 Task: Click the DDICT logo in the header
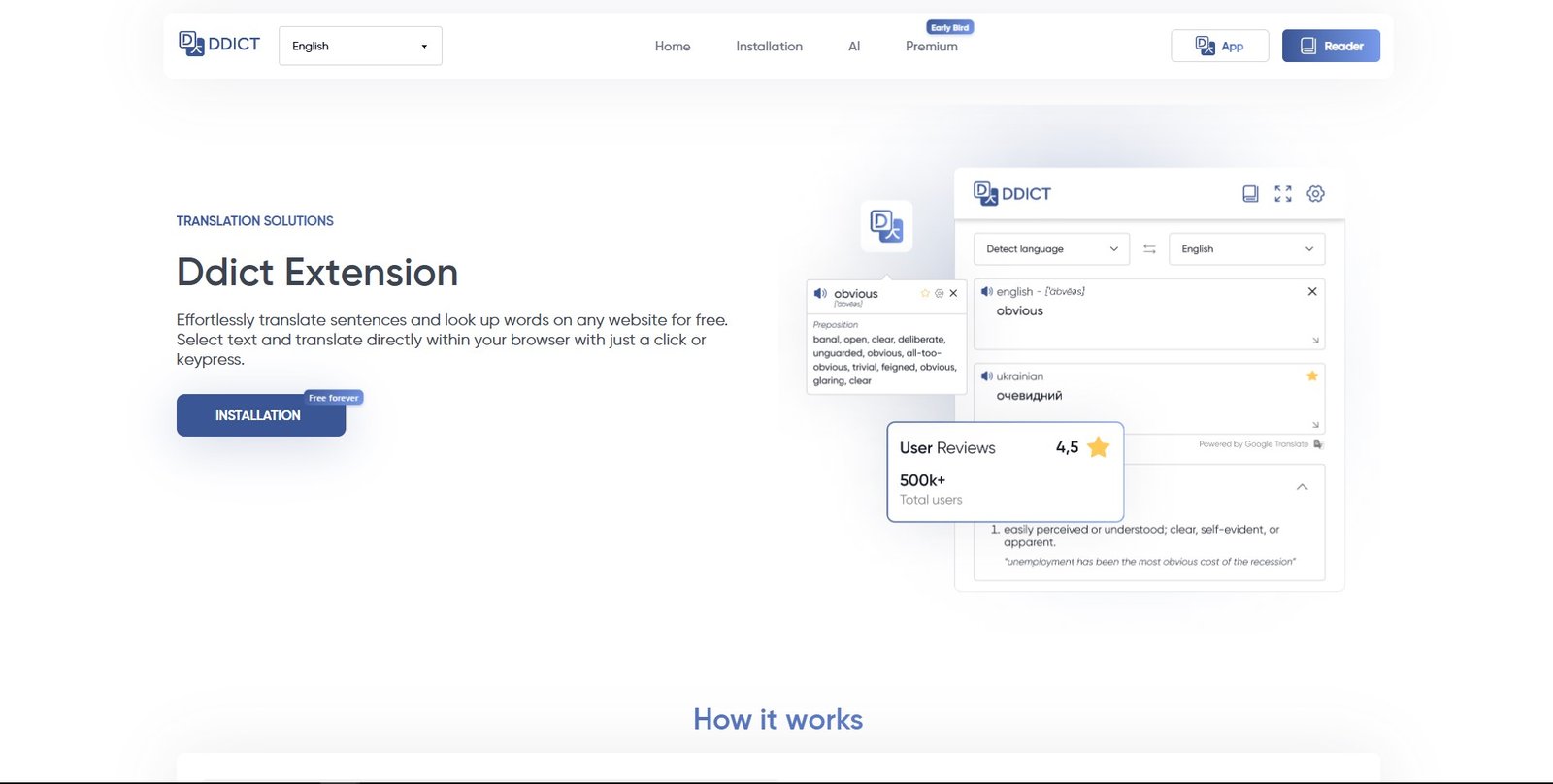219,45
